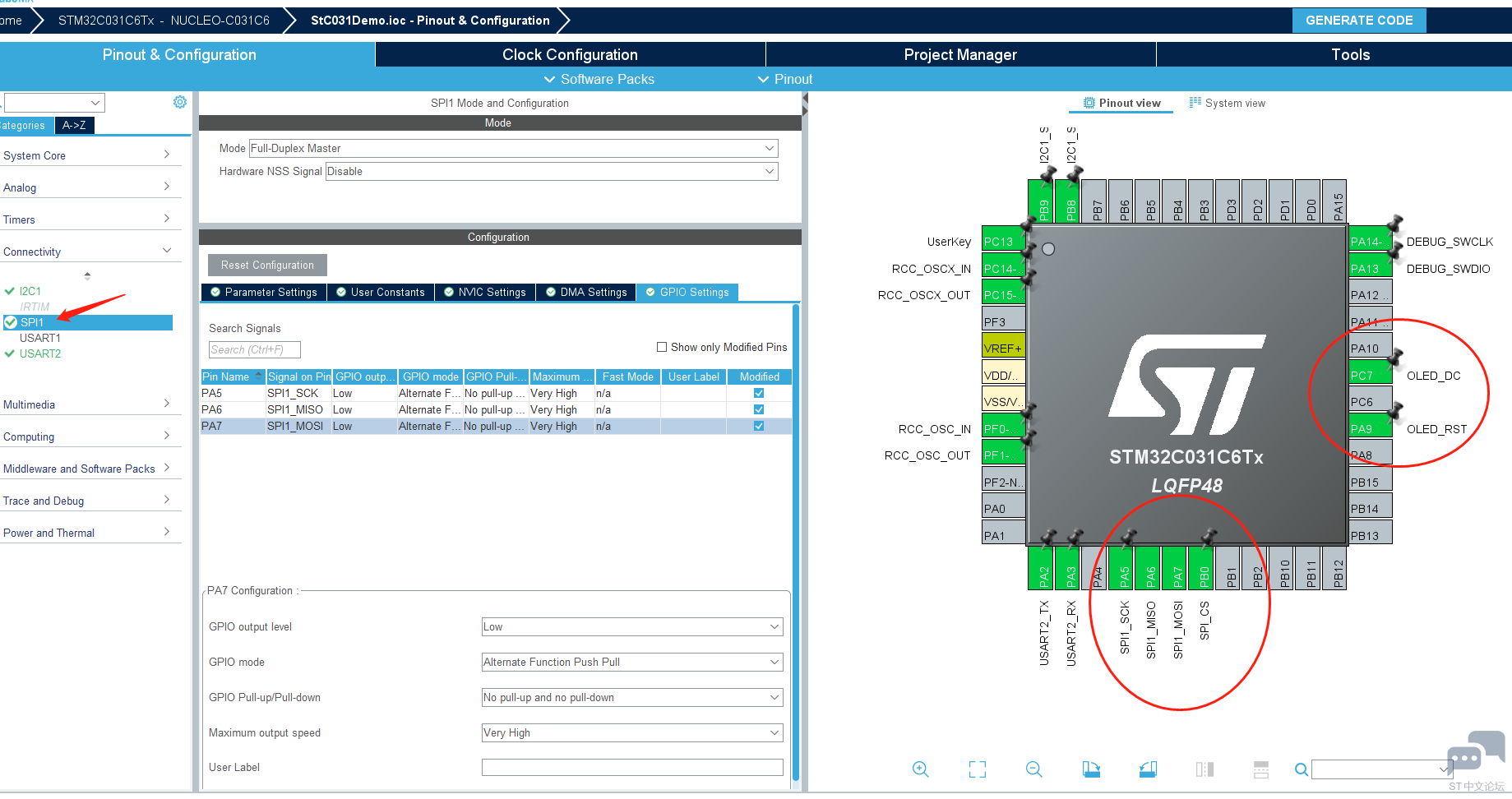Image resolution: width=1512 pixels, height=799 pixels.
Task: Open the Maximum output speed dropdown
Action: [x=632, y=732]
